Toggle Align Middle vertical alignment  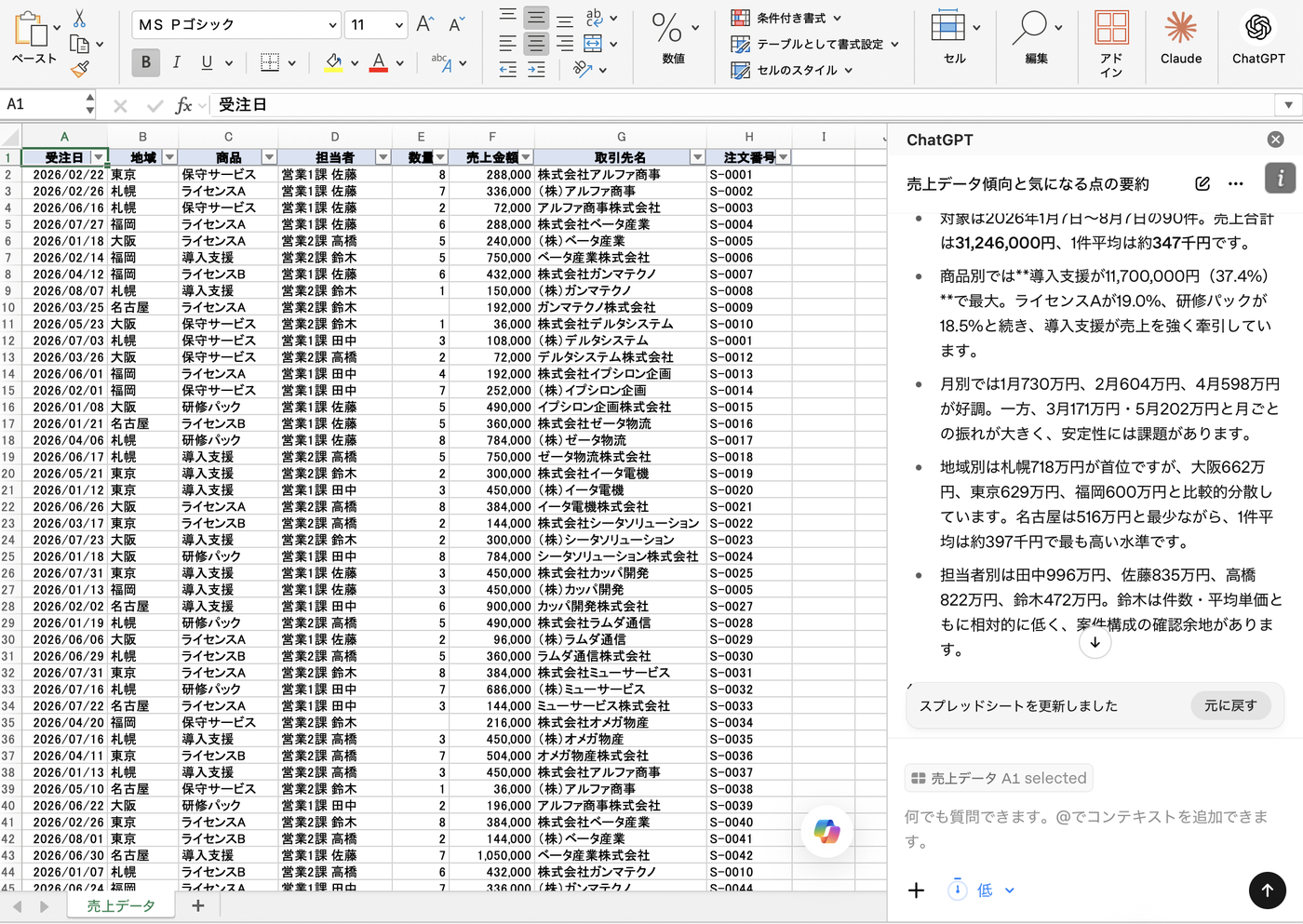coord(536,16)
